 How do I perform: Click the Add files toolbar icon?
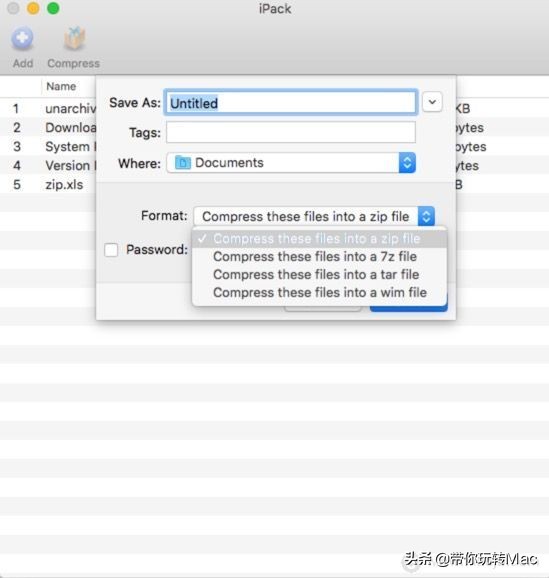pyautogui.click(x=22, y=38)
